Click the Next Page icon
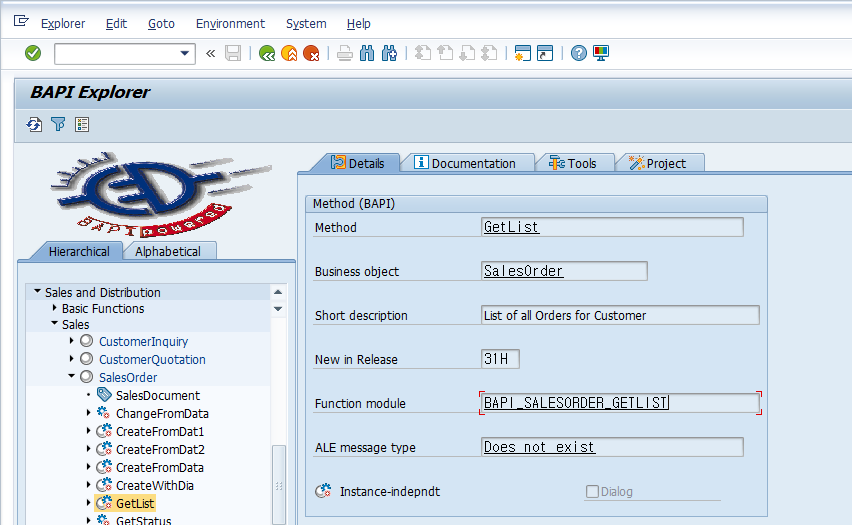The width and height of the screenshot is (852, 525). 467,53
